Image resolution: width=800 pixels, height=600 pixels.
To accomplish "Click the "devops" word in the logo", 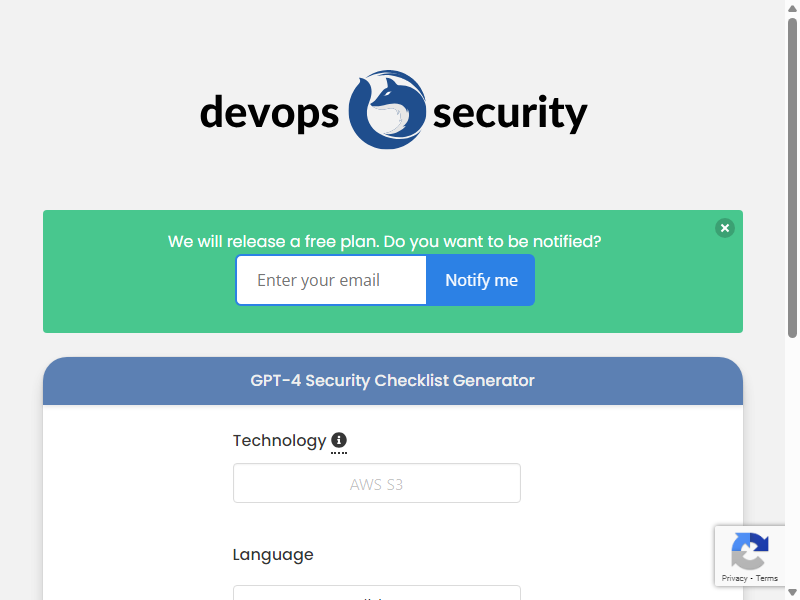I will pos(269,113).
